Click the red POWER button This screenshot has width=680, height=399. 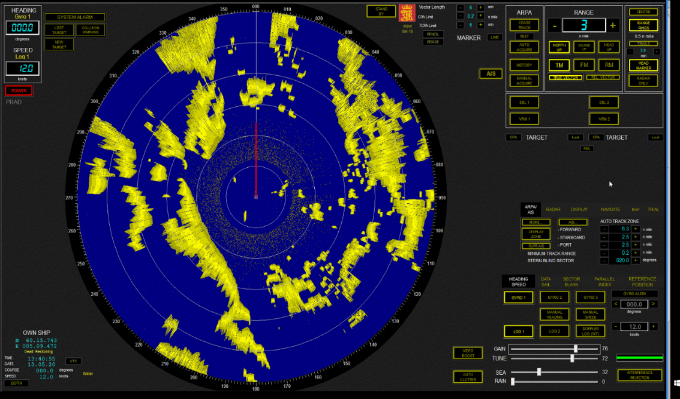pyautogui.click(x=19, y=91)
